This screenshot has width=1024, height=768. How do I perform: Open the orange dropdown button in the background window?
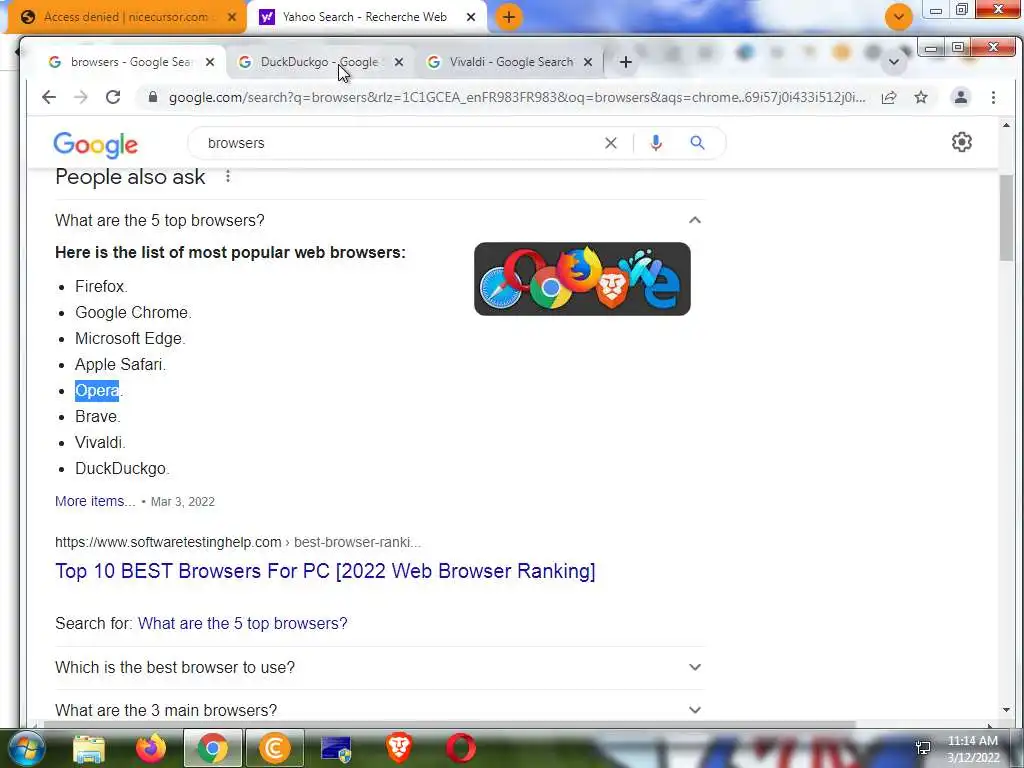(899, 17)
